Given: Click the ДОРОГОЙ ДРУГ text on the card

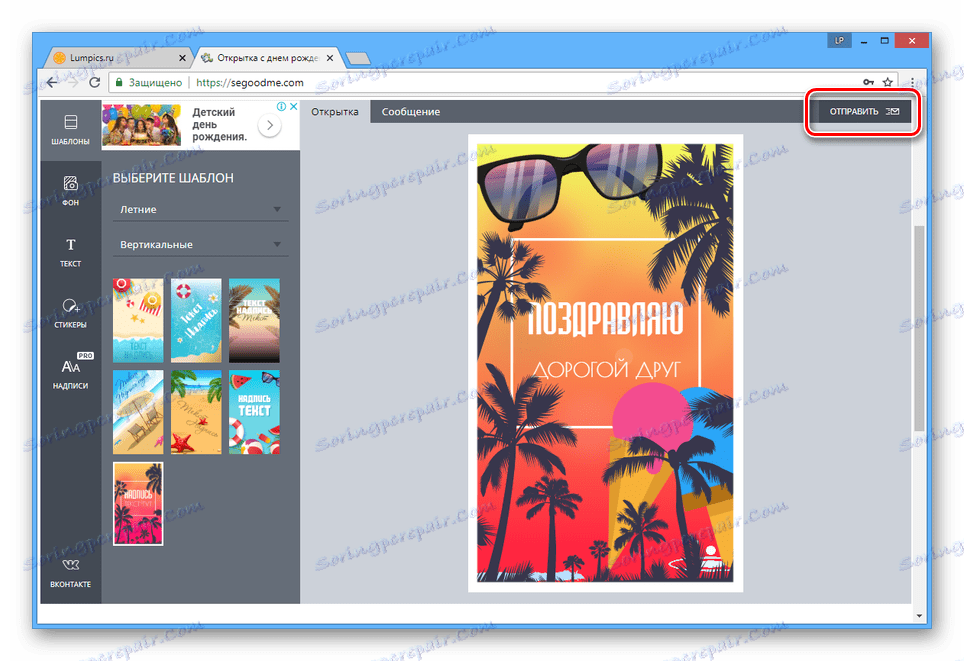Looking at the screenshot, I should click(x=606, y=369).
